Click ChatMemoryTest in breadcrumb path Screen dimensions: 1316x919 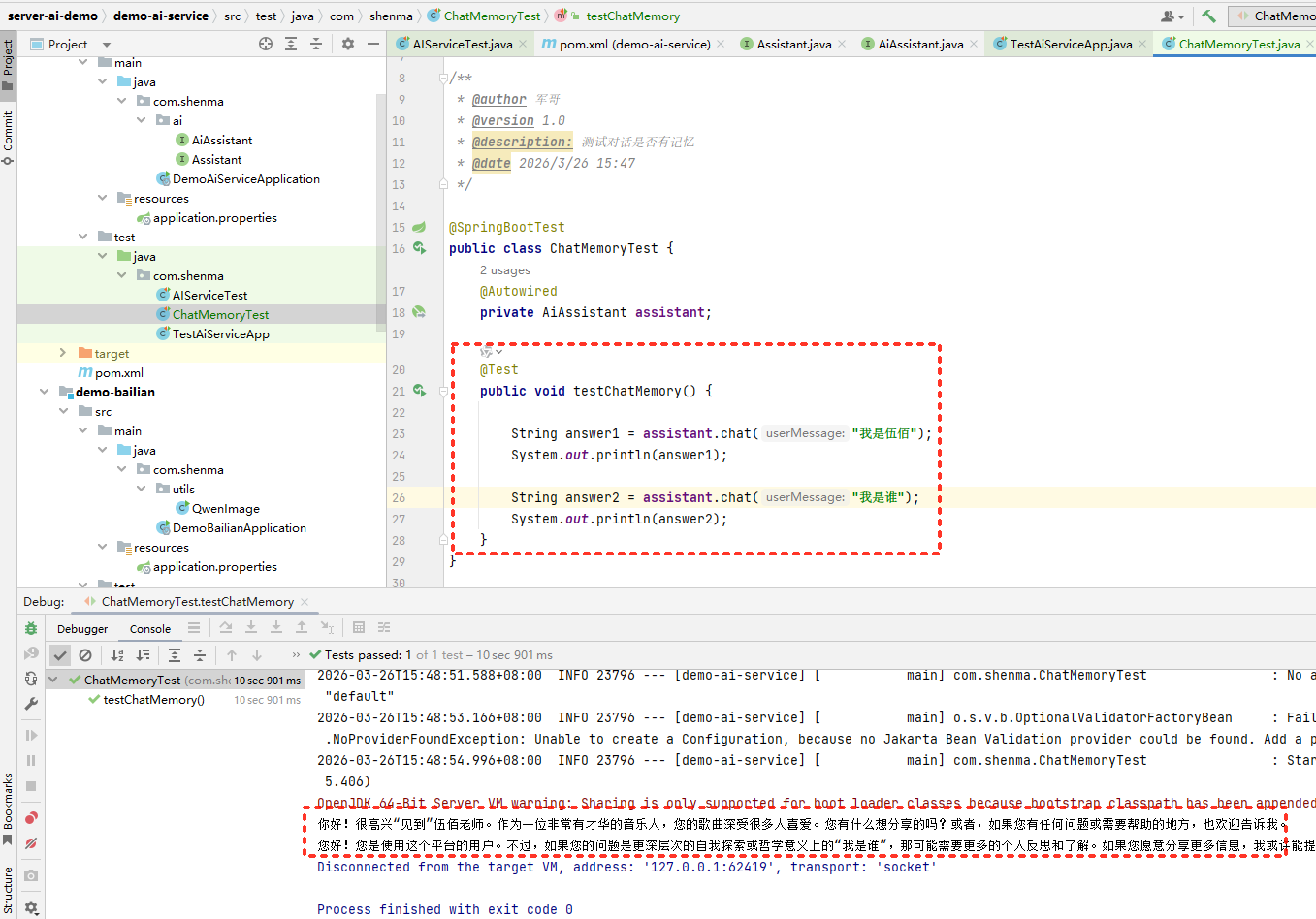click(x=492, y=16)
